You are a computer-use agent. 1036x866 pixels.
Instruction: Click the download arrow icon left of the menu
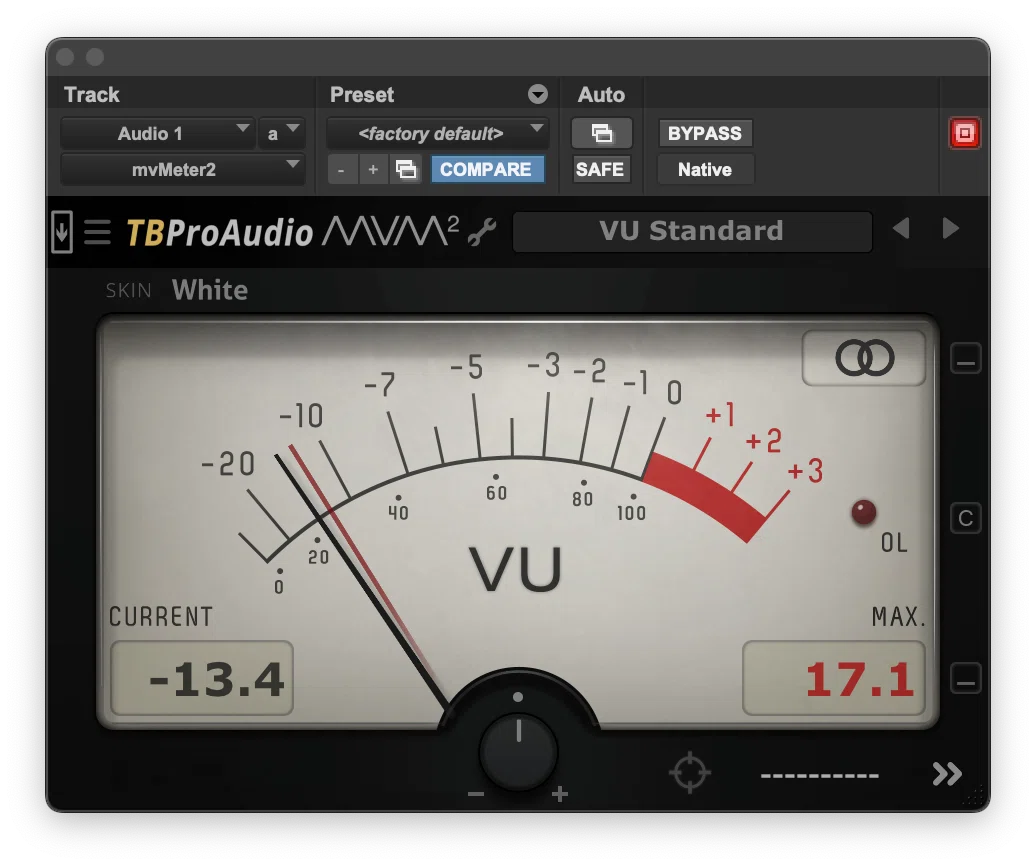pyautogui.click(x=62, y=231)
